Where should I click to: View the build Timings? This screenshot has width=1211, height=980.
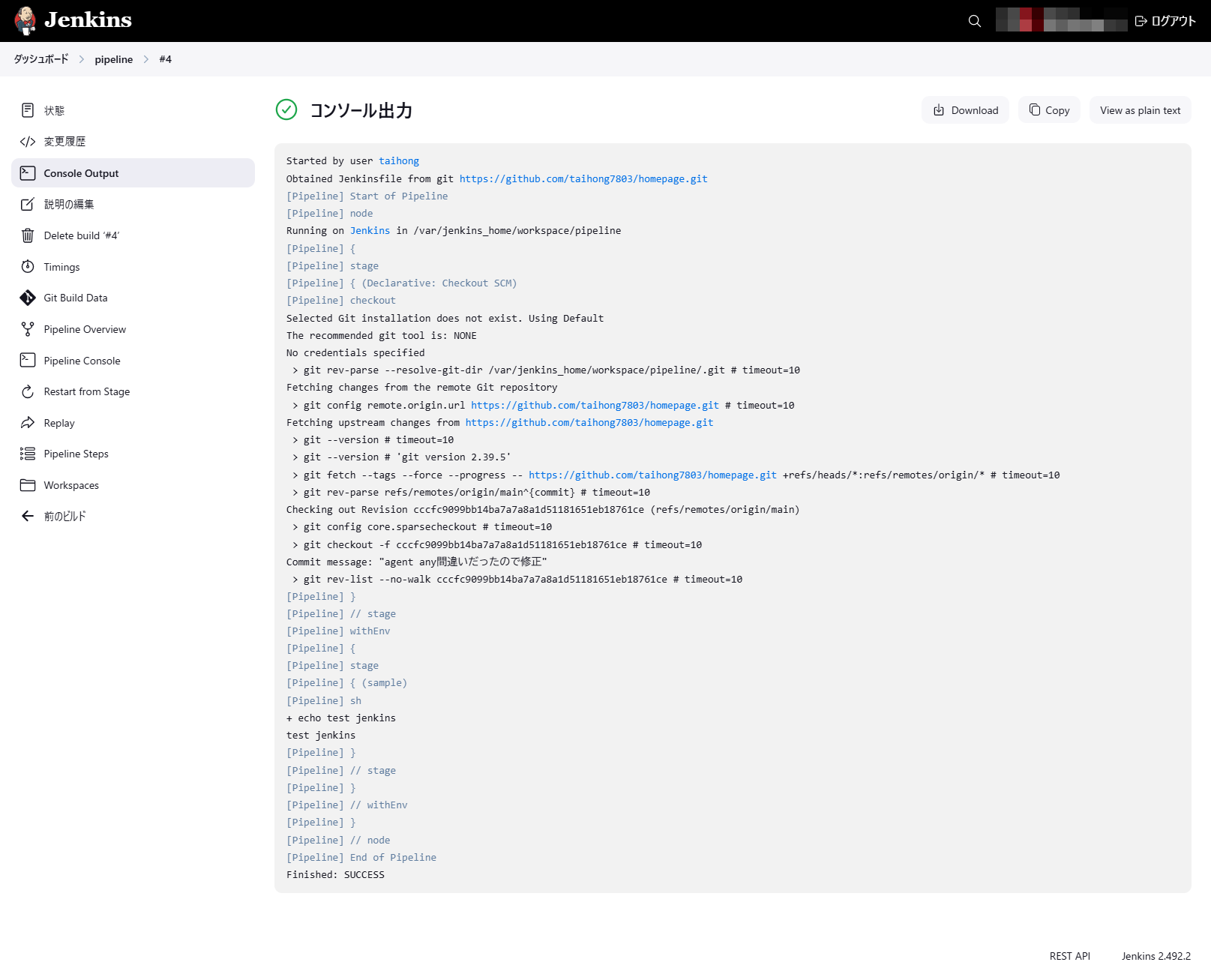coord(61,267)
